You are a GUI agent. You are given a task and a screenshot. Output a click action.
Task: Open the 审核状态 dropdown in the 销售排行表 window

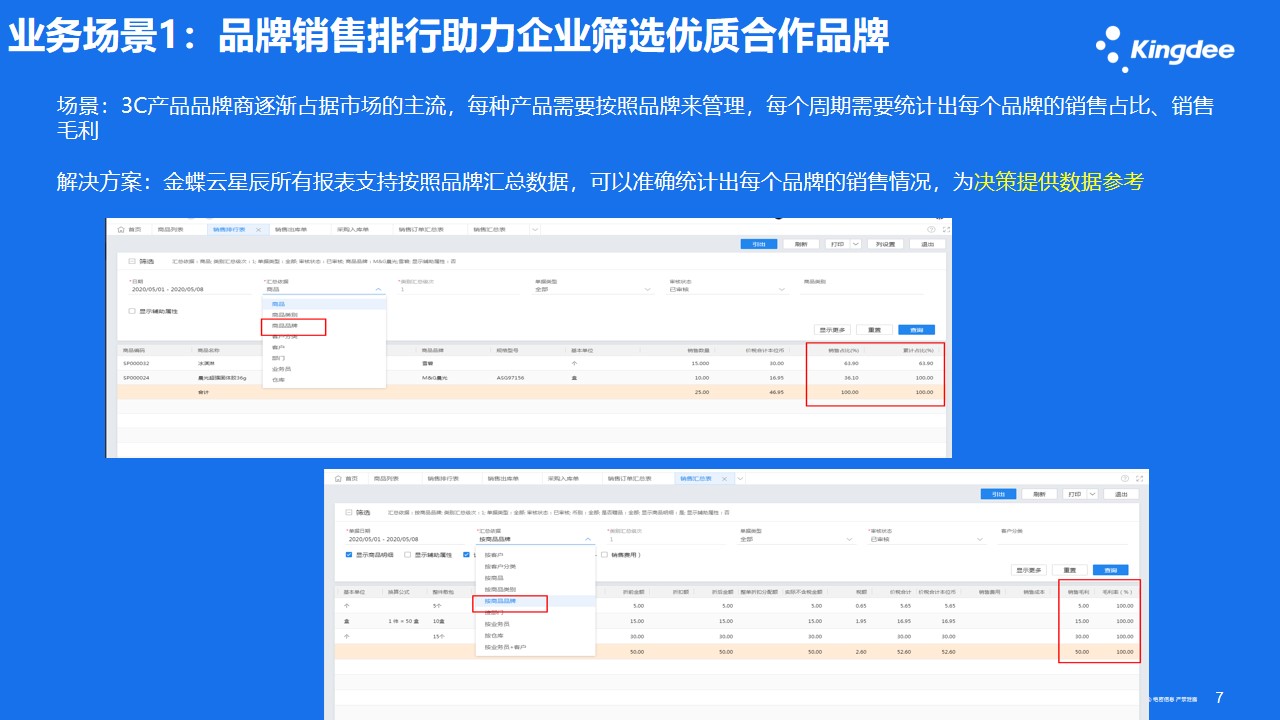[x=729, y=290]
